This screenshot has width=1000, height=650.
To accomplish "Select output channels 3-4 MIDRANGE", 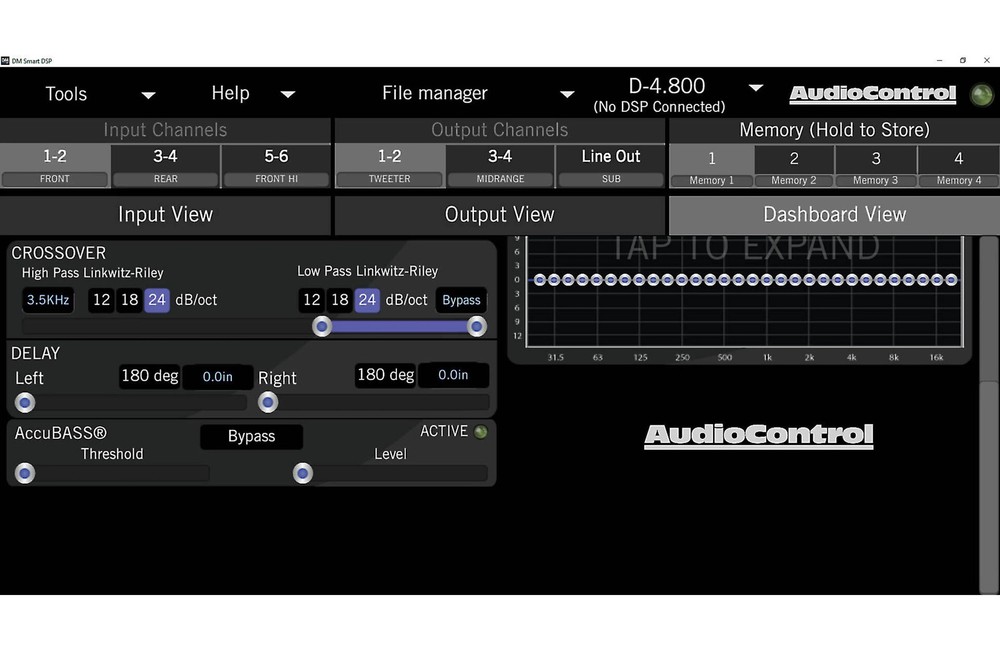I will coord(500,166).
